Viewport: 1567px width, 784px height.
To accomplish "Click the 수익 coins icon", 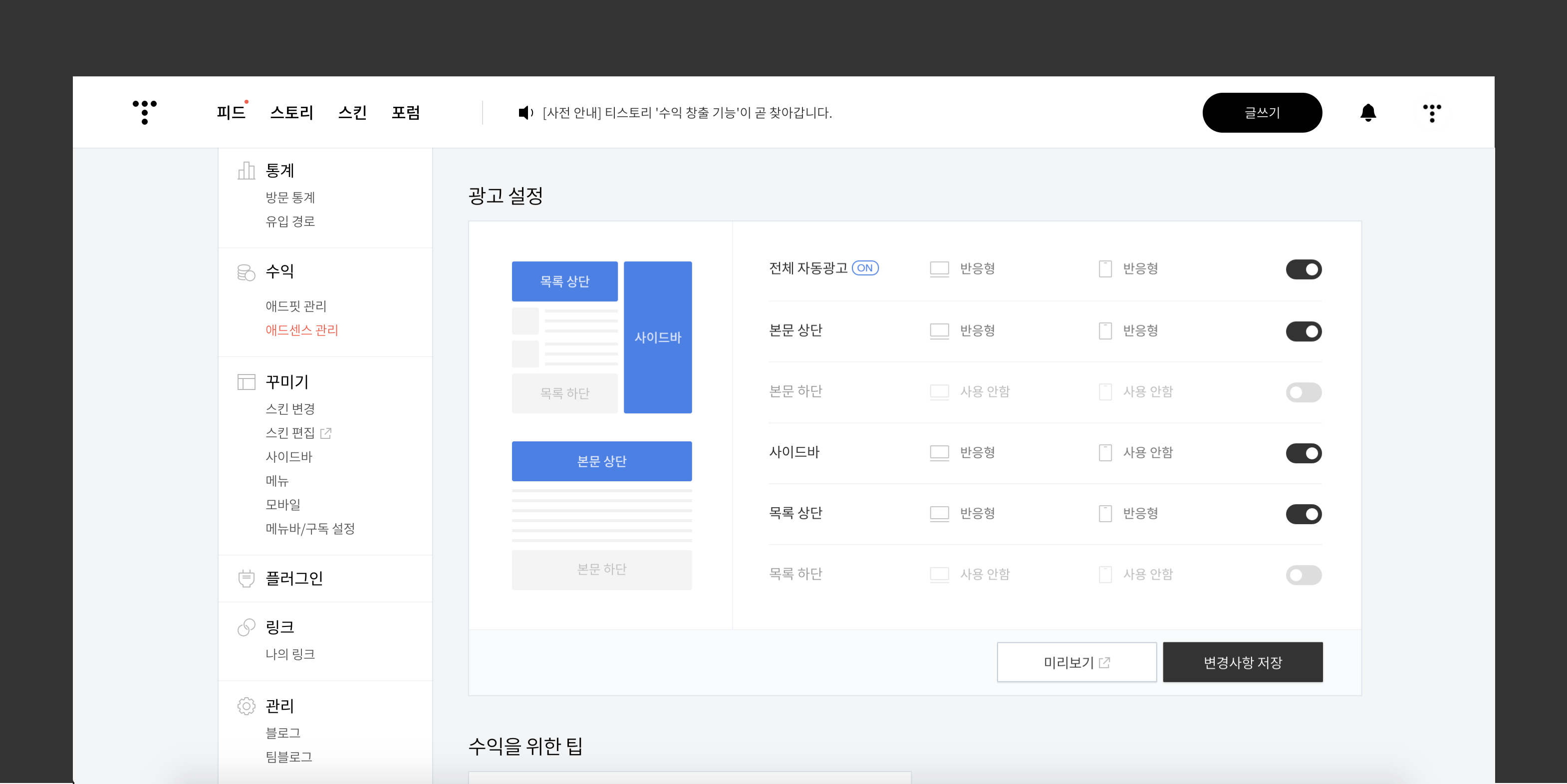I will point(246,272).
